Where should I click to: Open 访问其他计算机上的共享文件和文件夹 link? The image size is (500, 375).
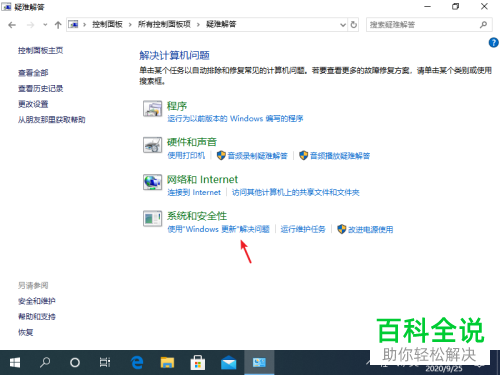pyautogui.click(x=296, y=192)
